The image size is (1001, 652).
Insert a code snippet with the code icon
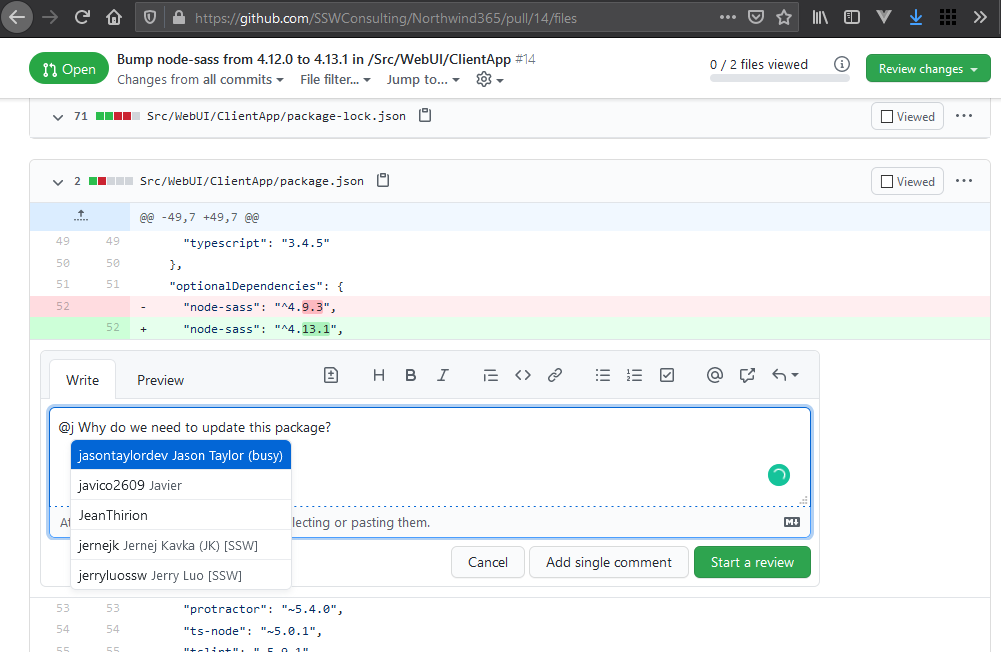tap(522, 375)
